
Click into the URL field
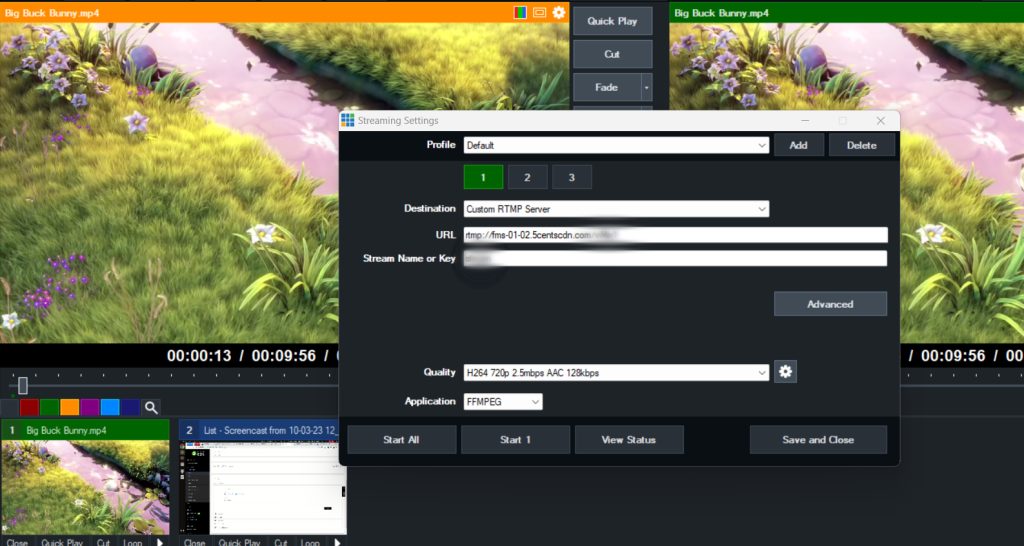pos(675,235)
